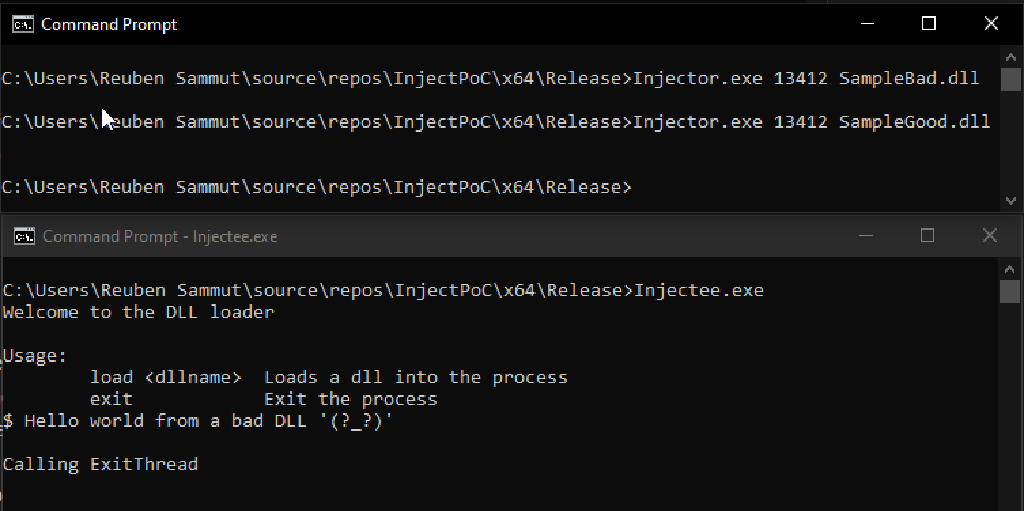Maximize the top Command Prompt window
The width and height of the screenshot is (1024, 511).
pyautogui.click(x=929, y=24)
